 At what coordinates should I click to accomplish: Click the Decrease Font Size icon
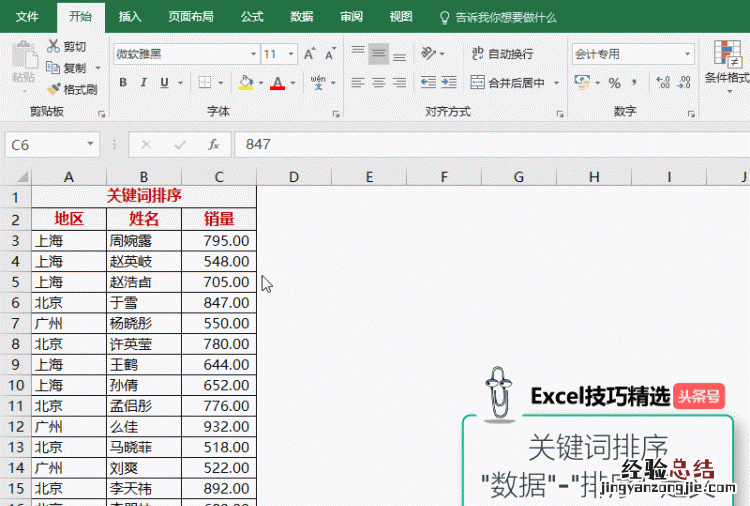click(329, 54)
